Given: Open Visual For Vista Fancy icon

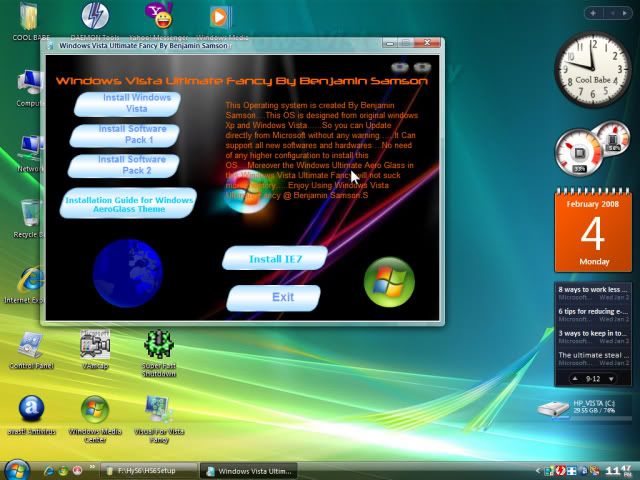Looking at the screenshot, I should tap(159, 419).
